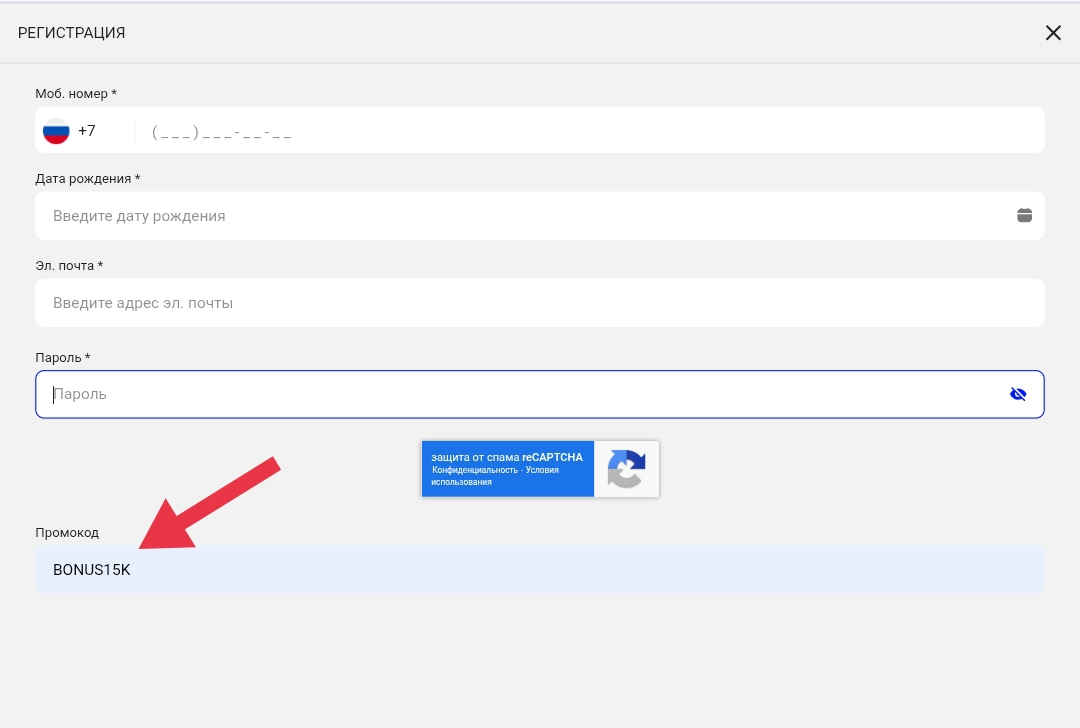Focus the date of birth field

[540, 216]
